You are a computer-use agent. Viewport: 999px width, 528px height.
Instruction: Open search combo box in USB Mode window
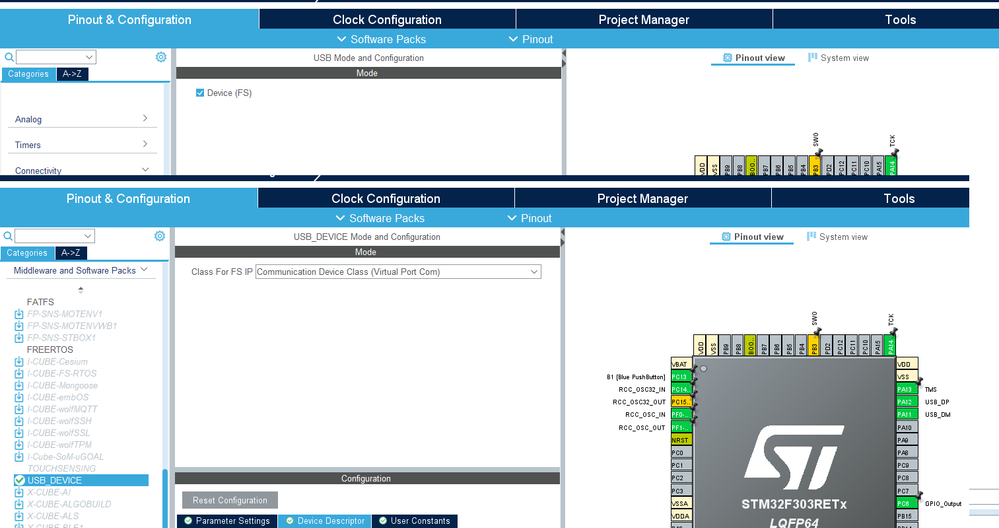56,57
